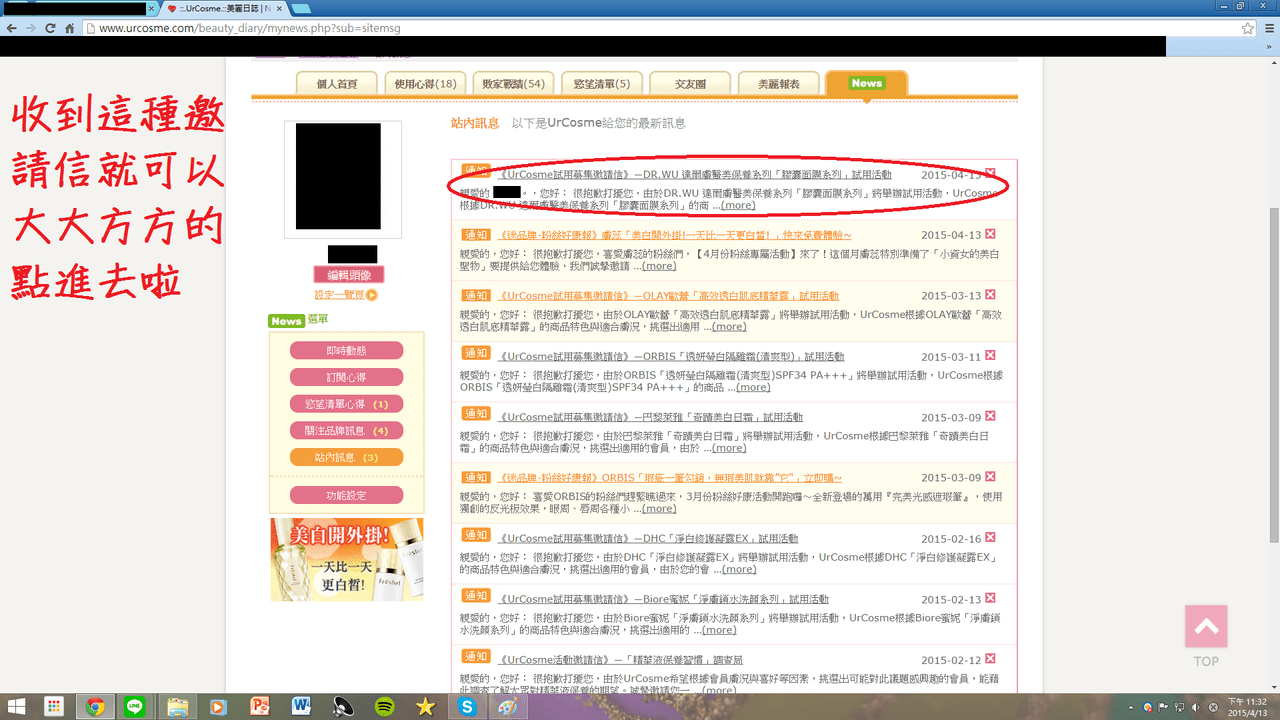Viewport: 1280px width, 720px height.
Task: Open 即時動態 in the News menu
Action: 346,351
